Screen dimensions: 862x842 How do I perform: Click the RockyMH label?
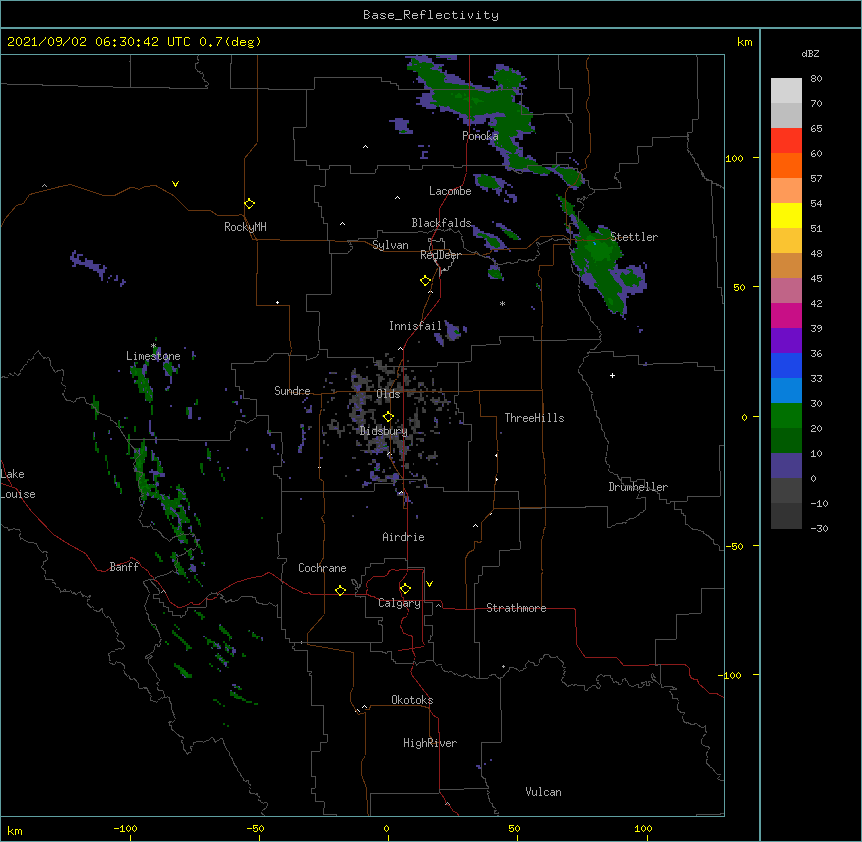click(245, 227)
